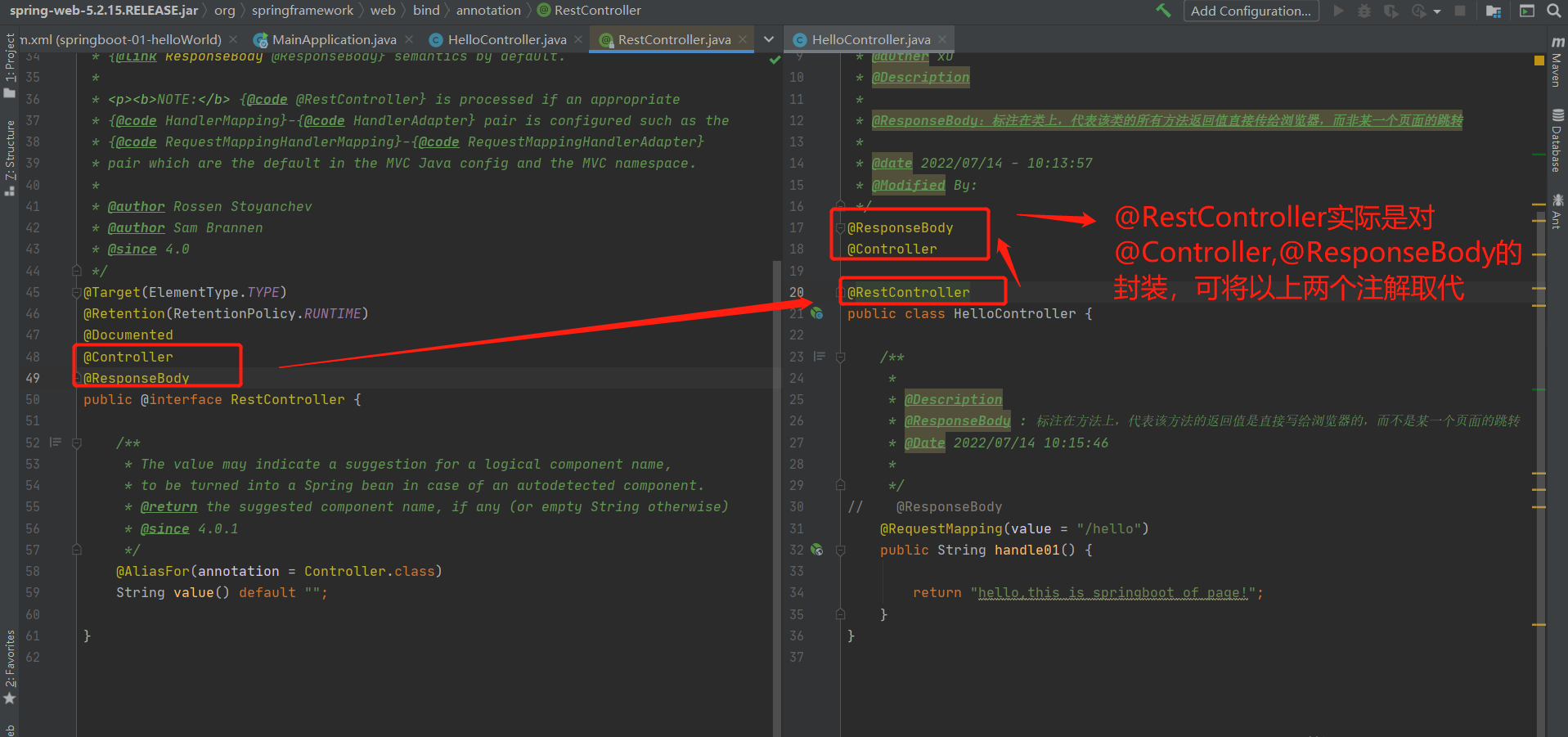
Task: Collapse fold end marker at line 57
Action: (x=76, y=550)
